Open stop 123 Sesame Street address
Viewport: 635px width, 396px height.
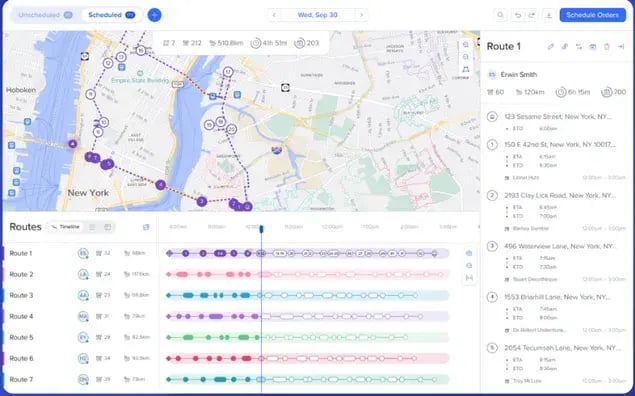click(558, 117)
